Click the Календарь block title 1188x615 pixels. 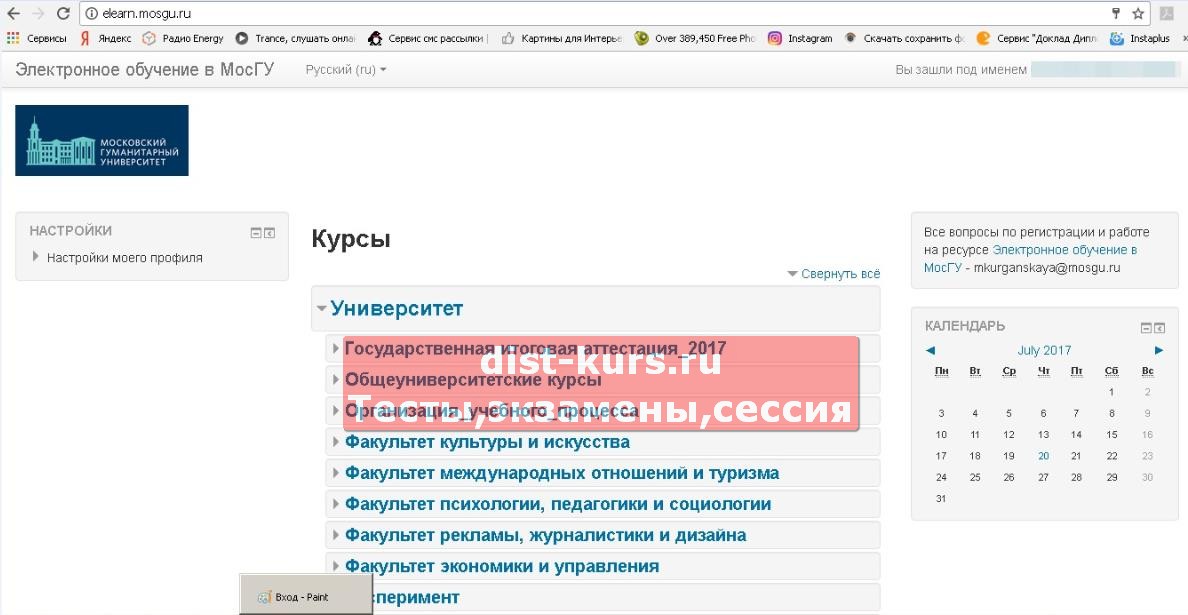pos(965,326)
